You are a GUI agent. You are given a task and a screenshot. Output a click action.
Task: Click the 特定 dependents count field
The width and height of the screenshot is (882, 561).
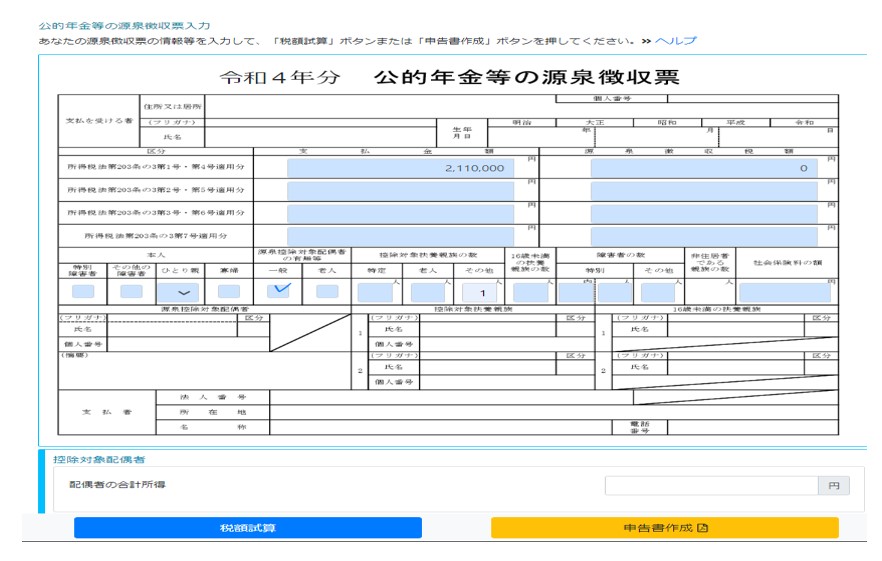pyautogui.click(x=375, y=293)
